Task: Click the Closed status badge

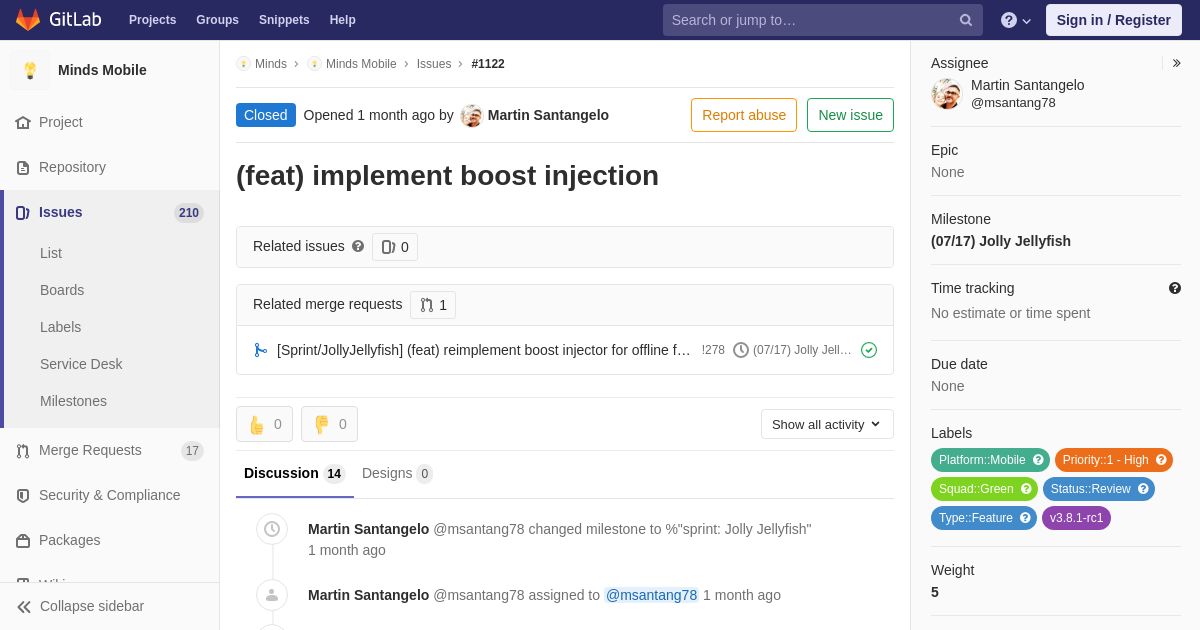Action: 266,115
